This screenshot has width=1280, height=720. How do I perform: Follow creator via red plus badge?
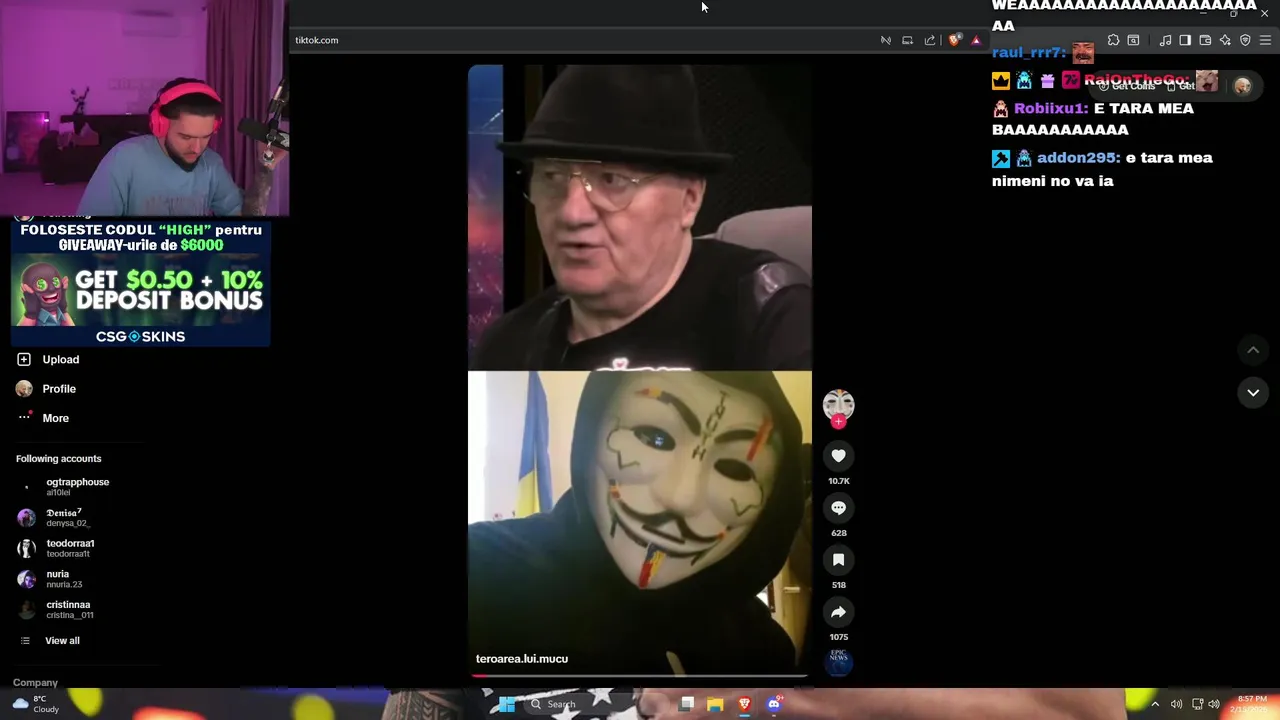coord(838,422)
